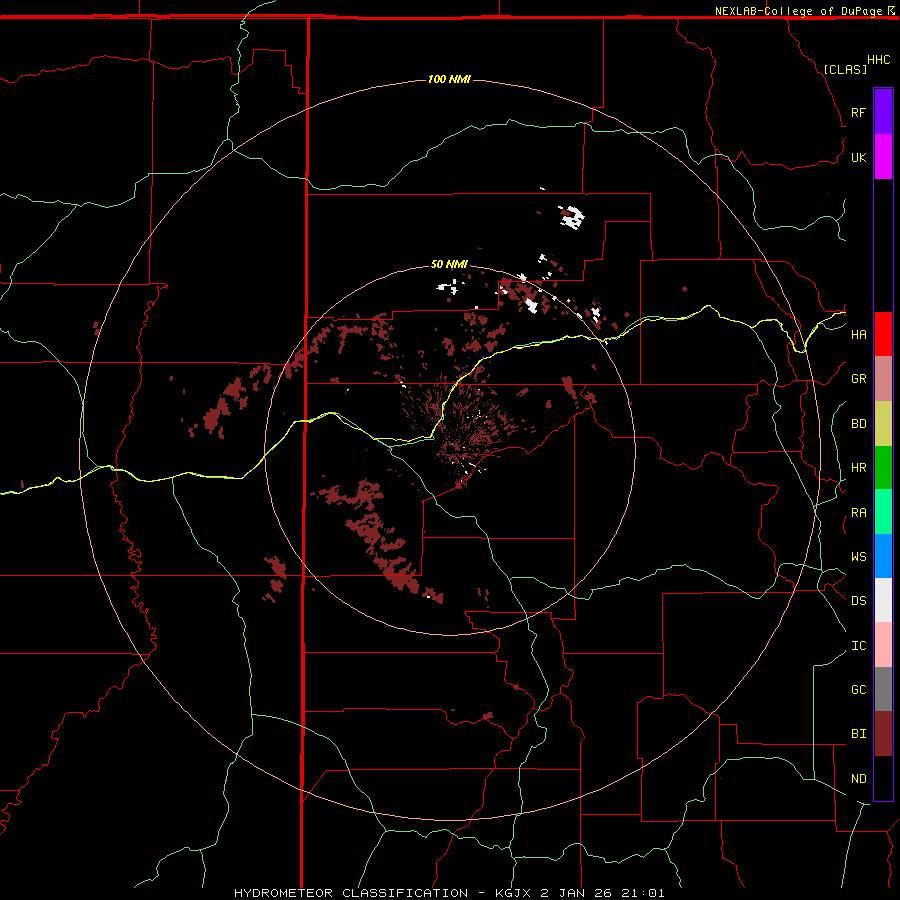Select the dusty pink GR legend swatch
The width and height of the screenshot is (900, 900).
tap(883, 379)
